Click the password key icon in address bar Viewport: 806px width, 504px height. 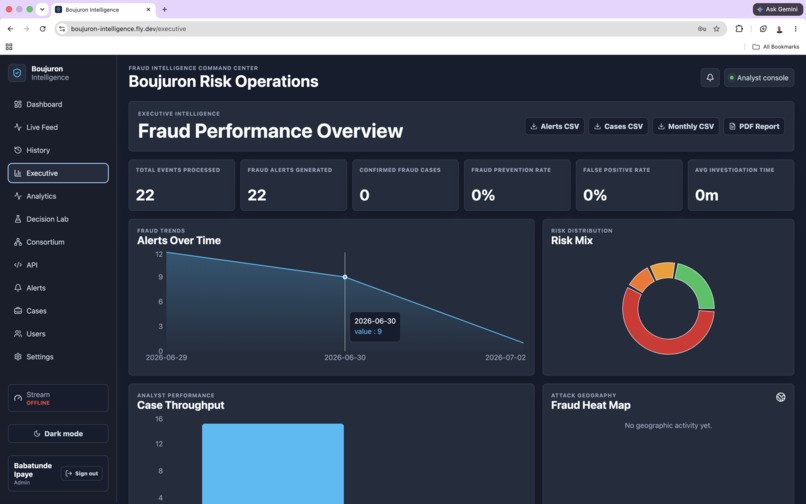click(x=702, y=29)
